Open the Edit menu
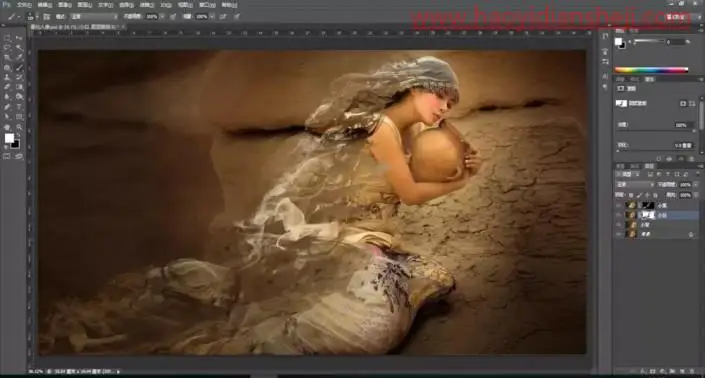 tap(45, 5)
